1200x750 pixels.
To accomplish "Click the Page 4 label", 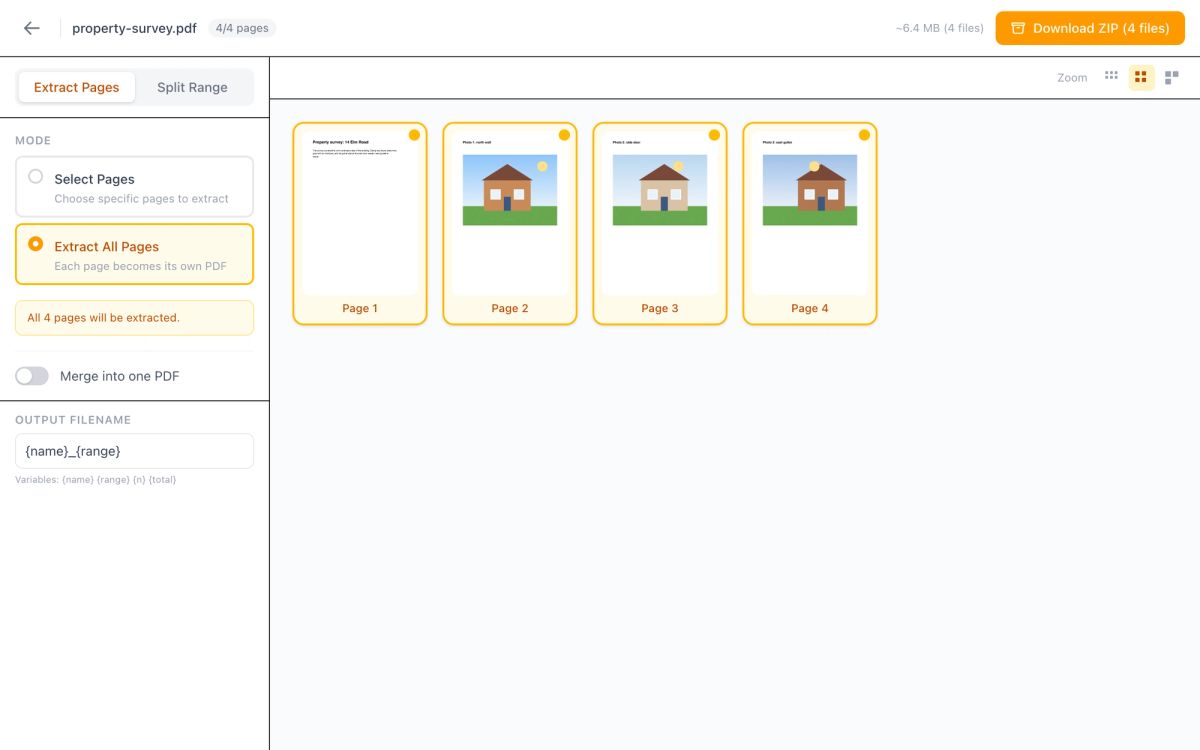I will (x=810, y=308).
